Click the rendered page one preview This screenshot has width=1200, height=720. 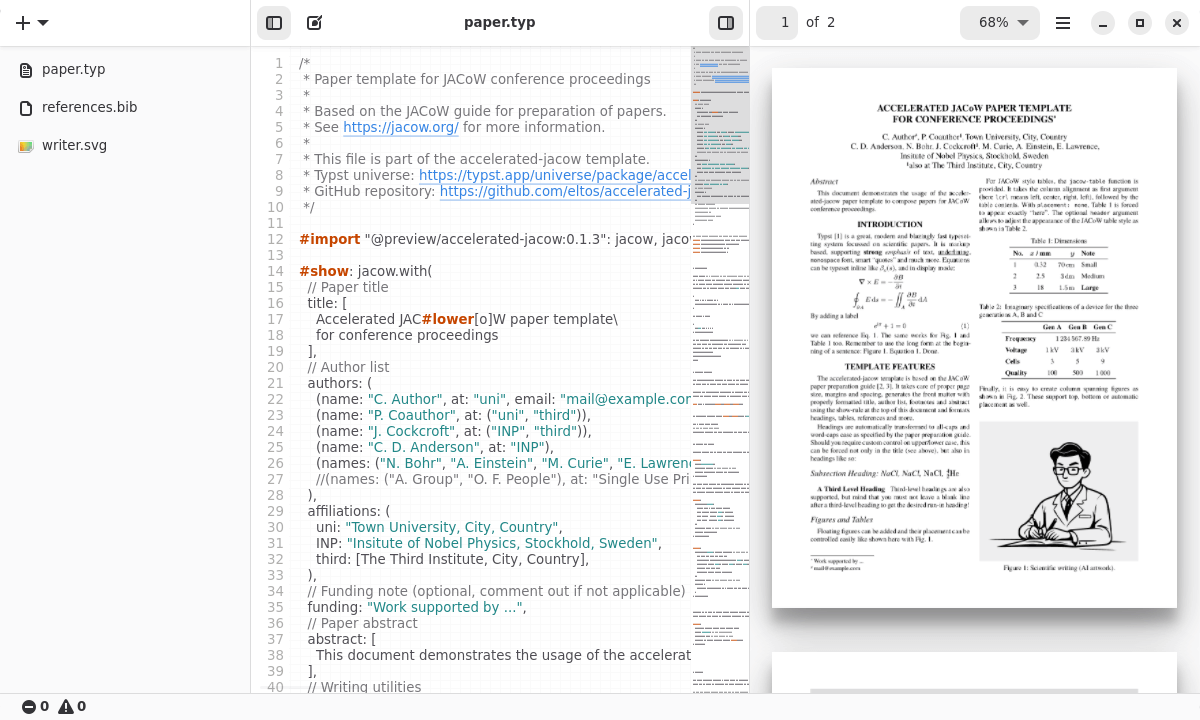(974, 338)
